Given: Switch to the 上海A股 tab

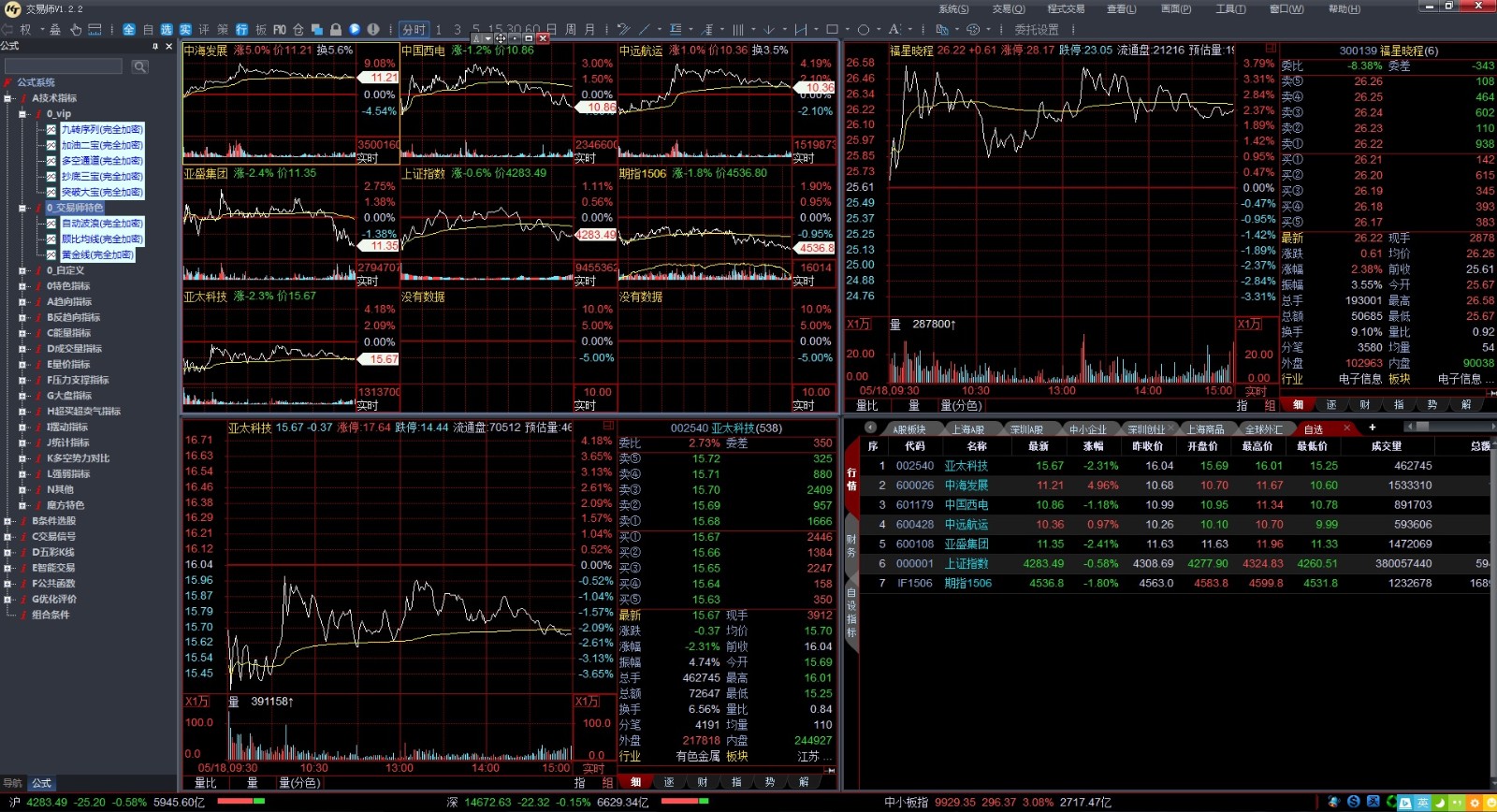Looking at the screenshot, I should (x=967, y=429).
